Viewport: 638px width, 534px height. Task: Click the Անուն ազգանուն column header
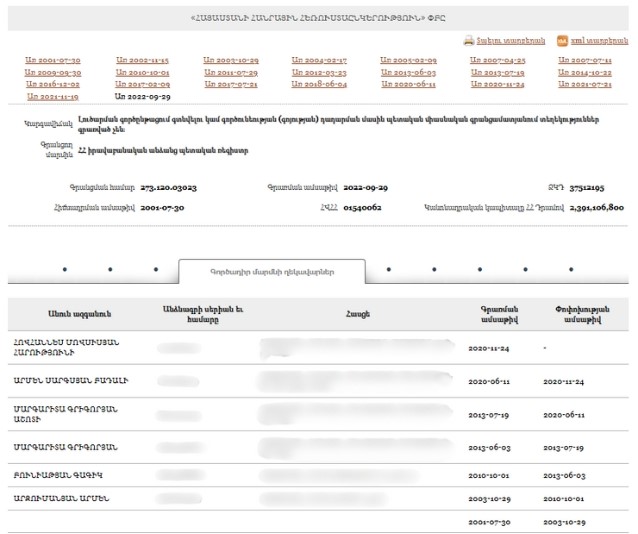pyautogui.click(x=64, y=314)
